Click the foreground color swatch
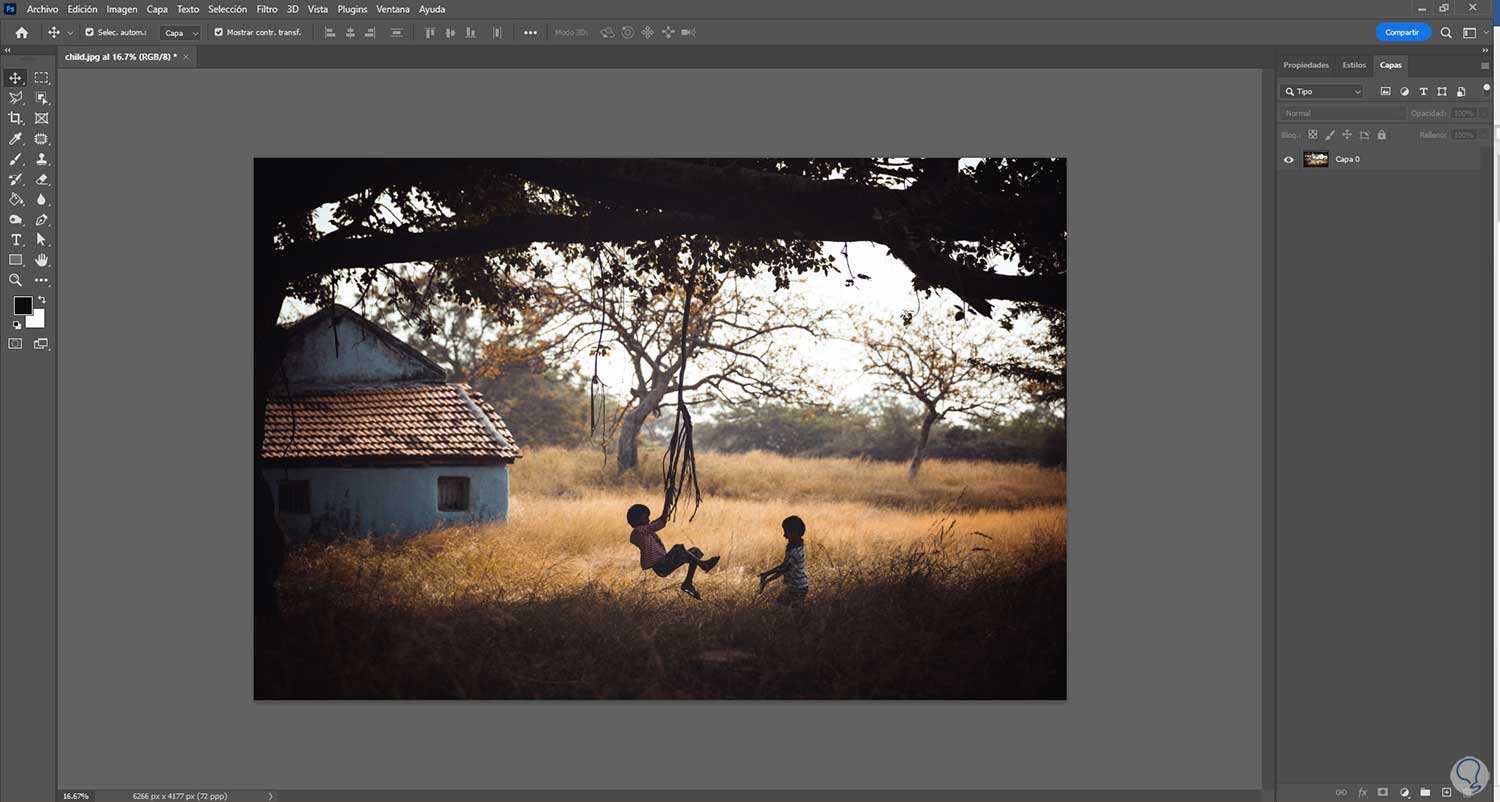The image size is (1500, 802). 22,306
